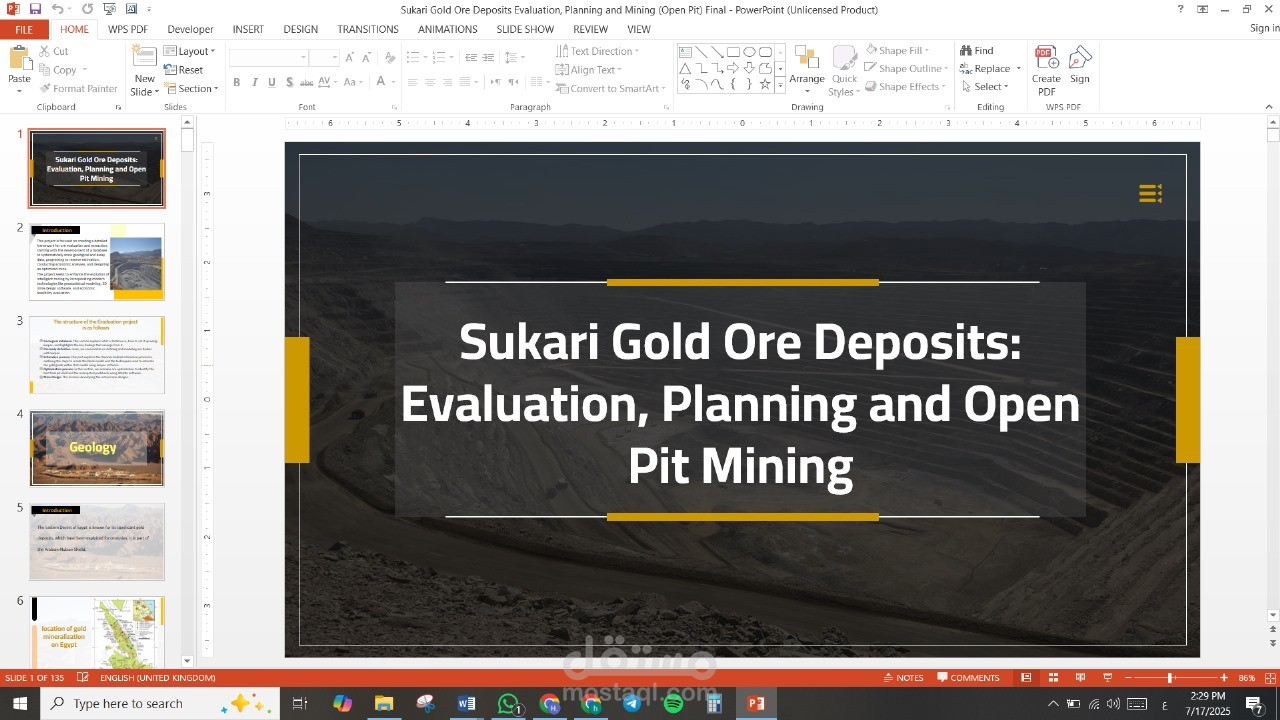Click the bullets list icon
Viewport: 1280px width, 720px height.
412,57
